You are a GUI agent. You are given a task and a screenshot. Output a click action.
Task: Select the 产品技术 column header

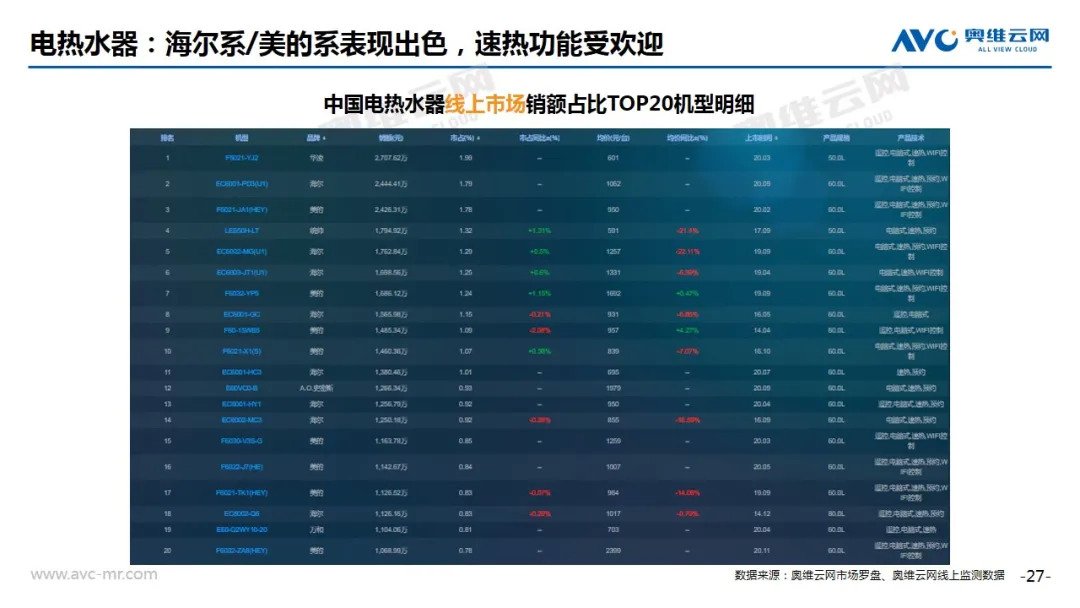[909, 138]
